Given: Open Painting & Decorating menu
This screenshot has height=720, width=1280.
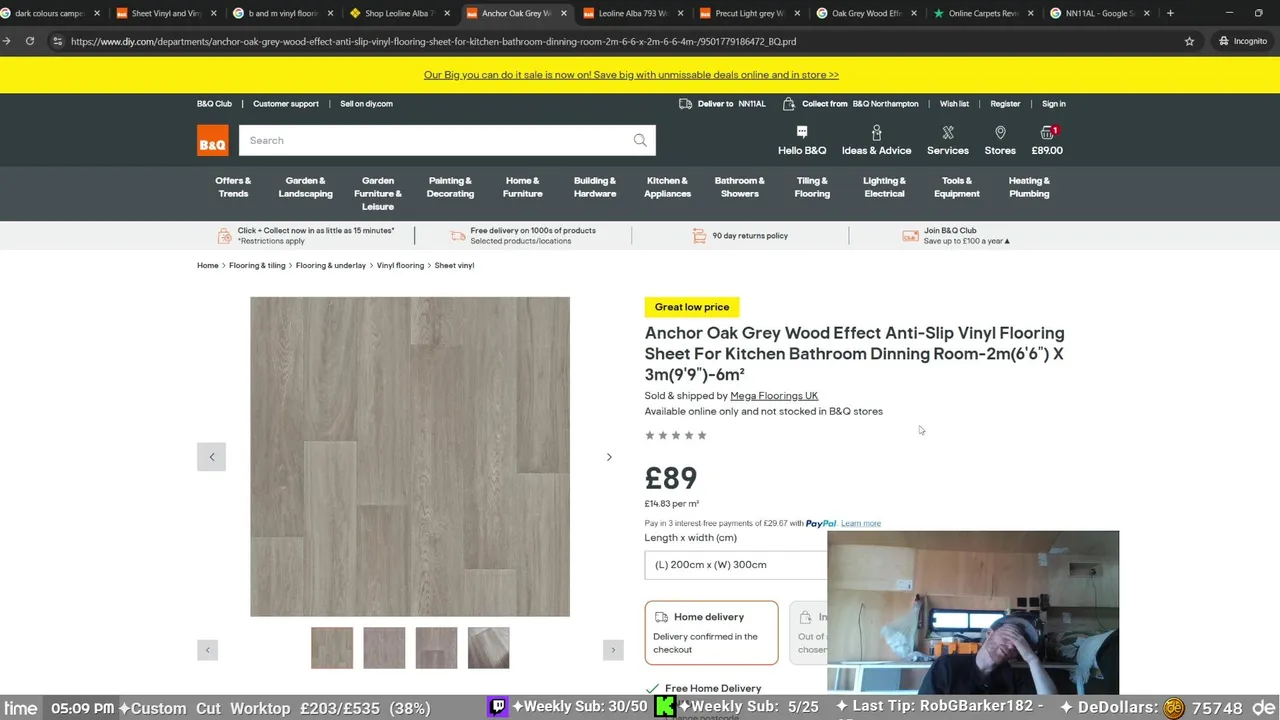Looking at the screenshot, I should click(x=450, y=187).
